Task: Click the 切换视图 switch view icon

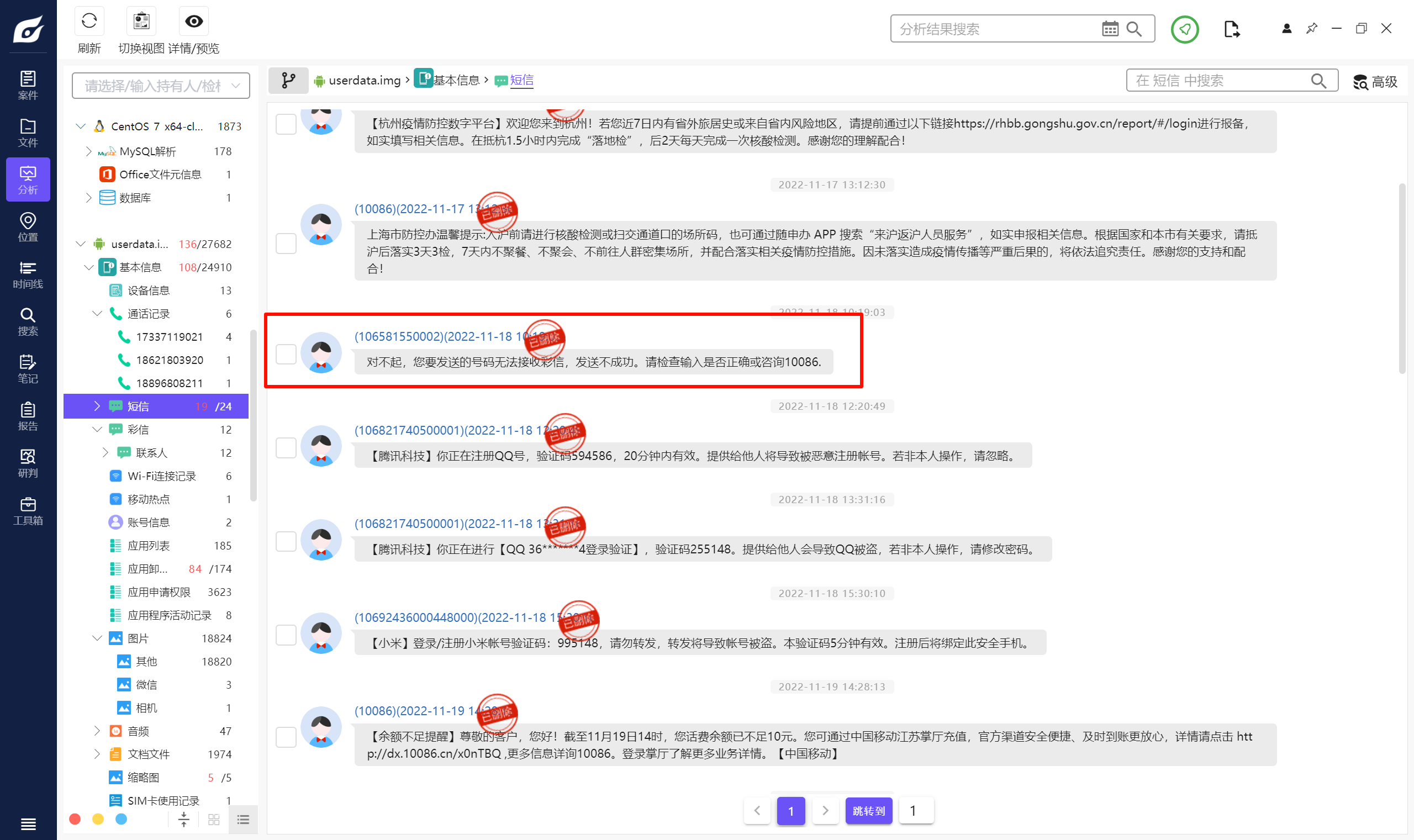Action: point(141,22)
